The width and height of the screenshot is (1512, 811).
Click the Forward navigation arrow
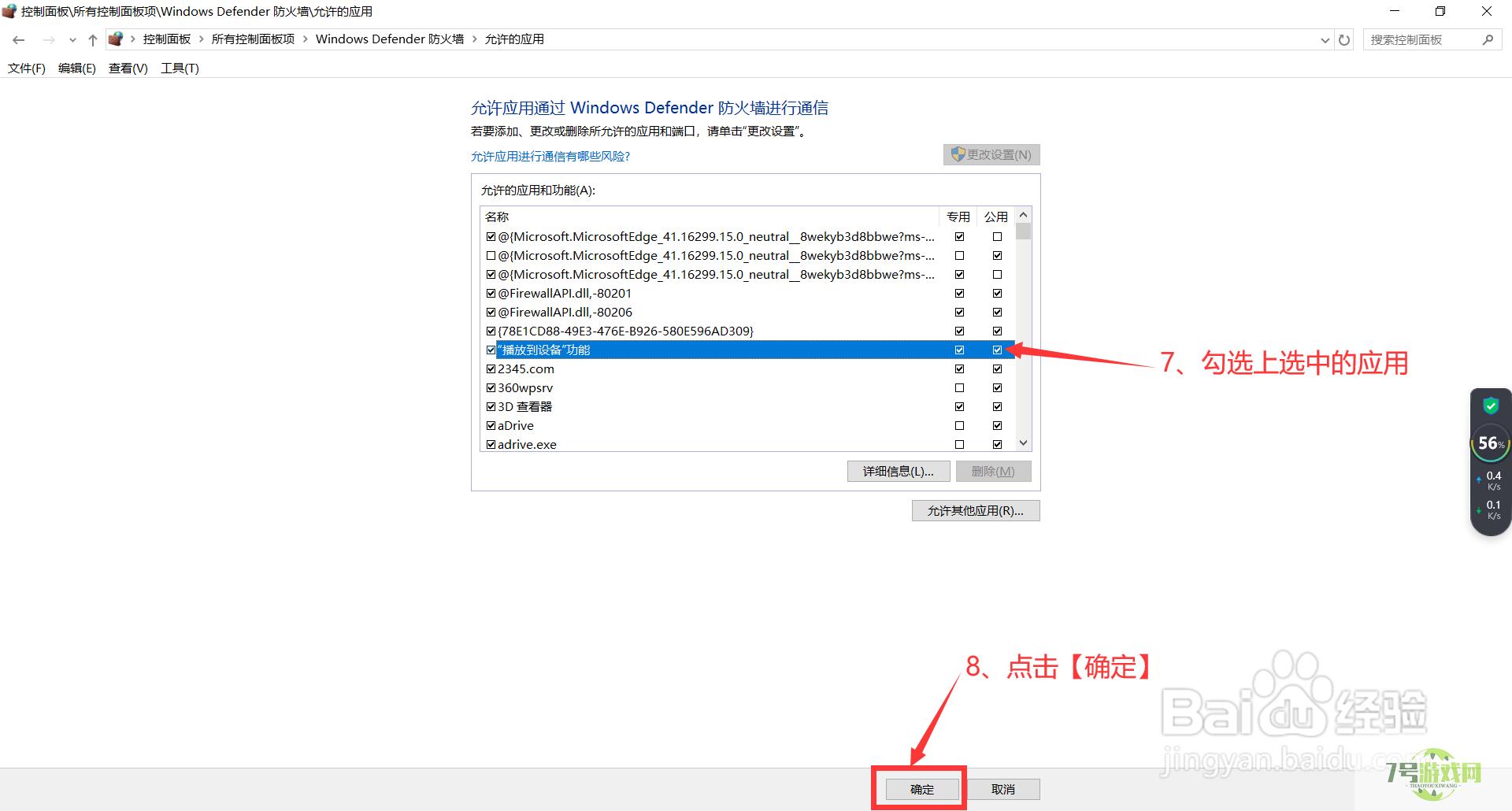49,39
